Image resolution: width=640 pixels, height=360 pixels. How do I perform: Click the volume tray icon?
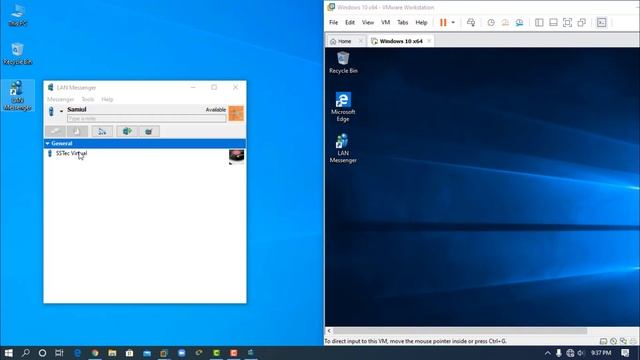(581, 353)
